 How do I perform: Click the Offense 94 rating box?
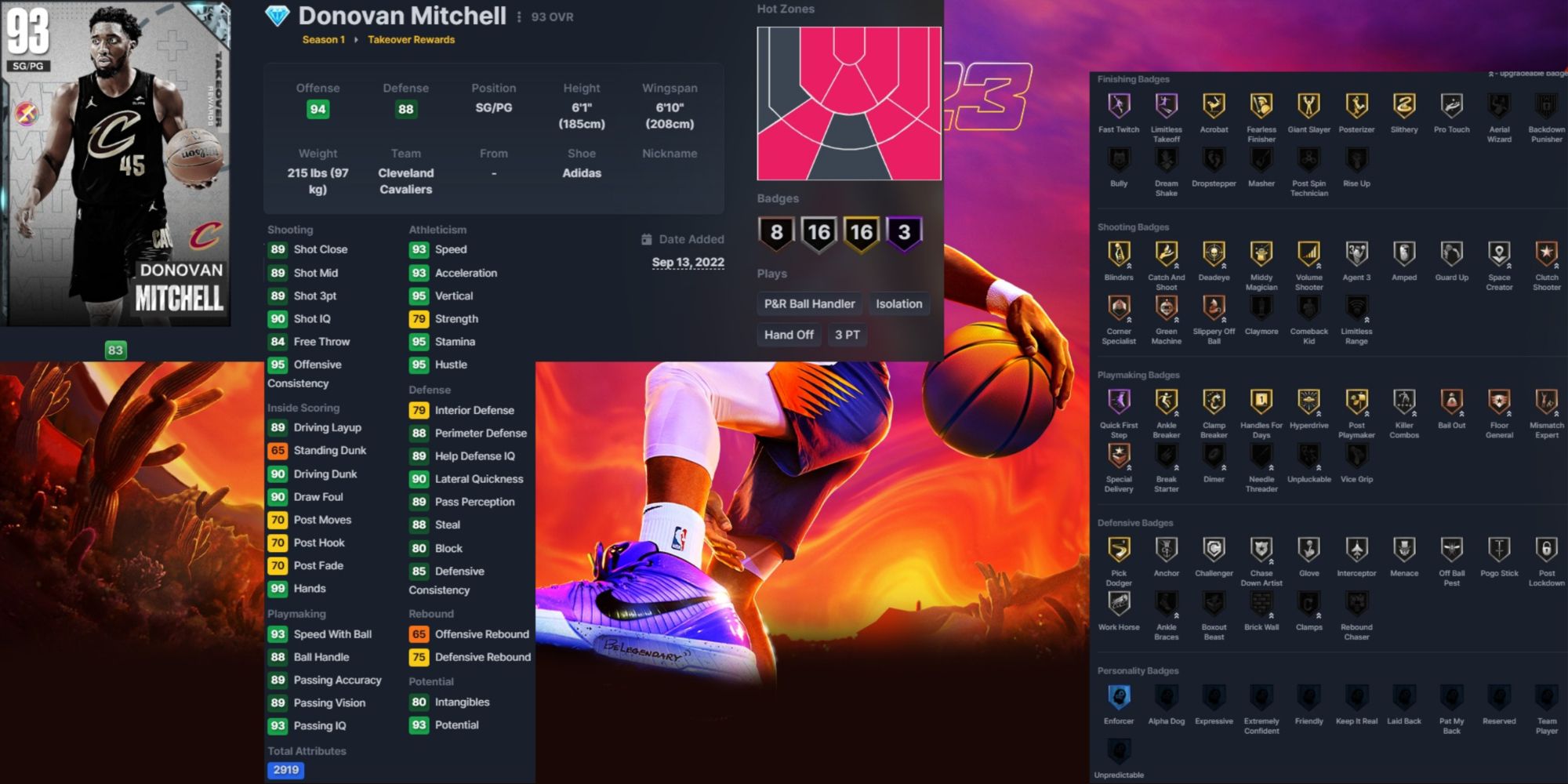[x=318, y=109]
